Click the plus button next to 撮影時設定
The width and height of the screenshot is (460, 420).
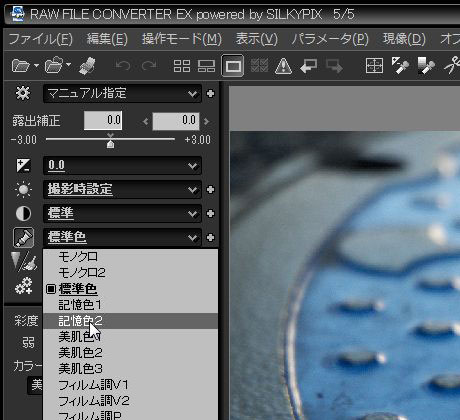pos(210,190)
